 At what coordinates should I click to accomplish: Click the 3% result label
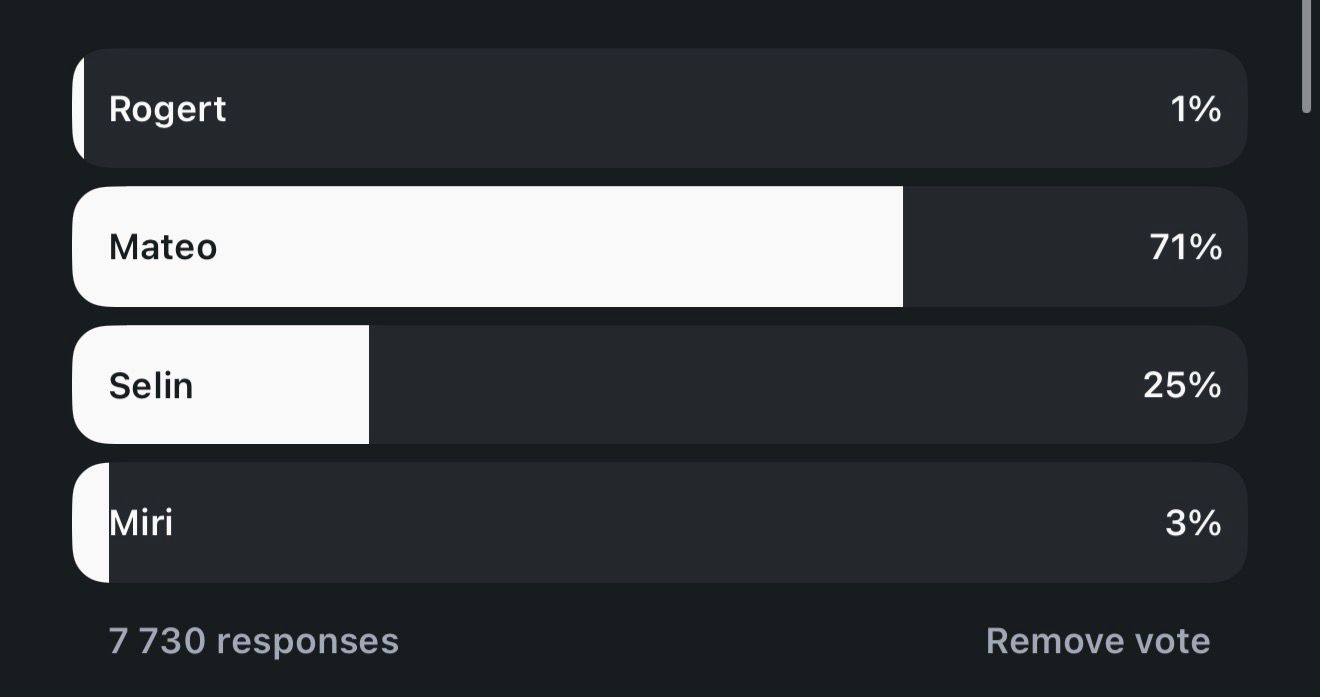1193,523
